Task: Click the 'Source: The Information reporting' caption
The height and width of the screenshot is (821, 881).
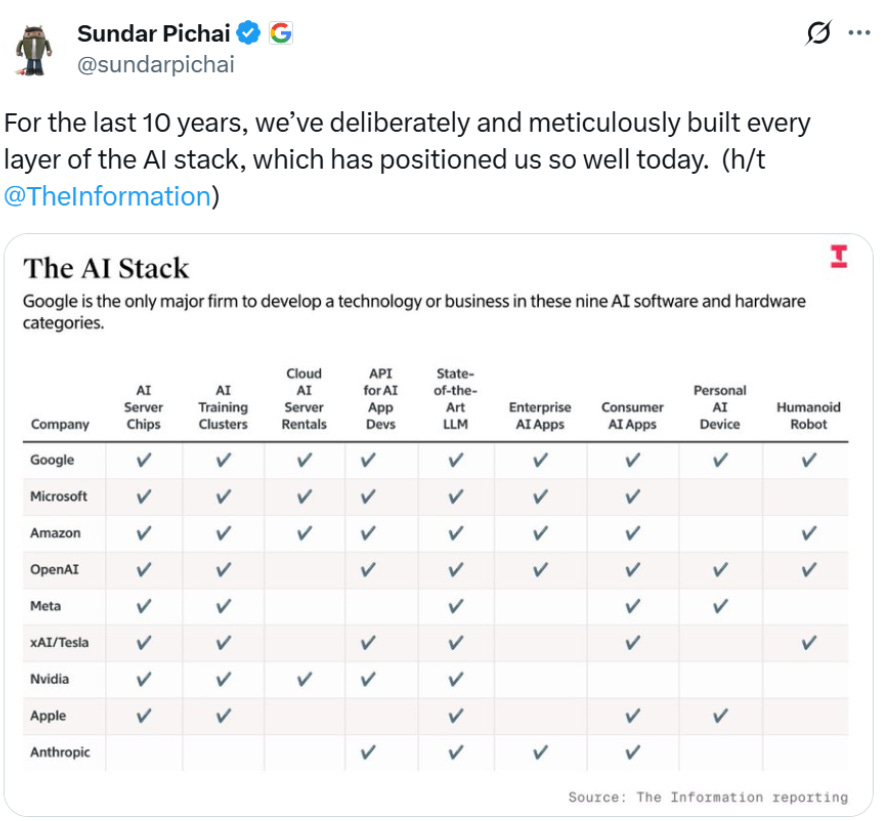Action: click(707, 797)
